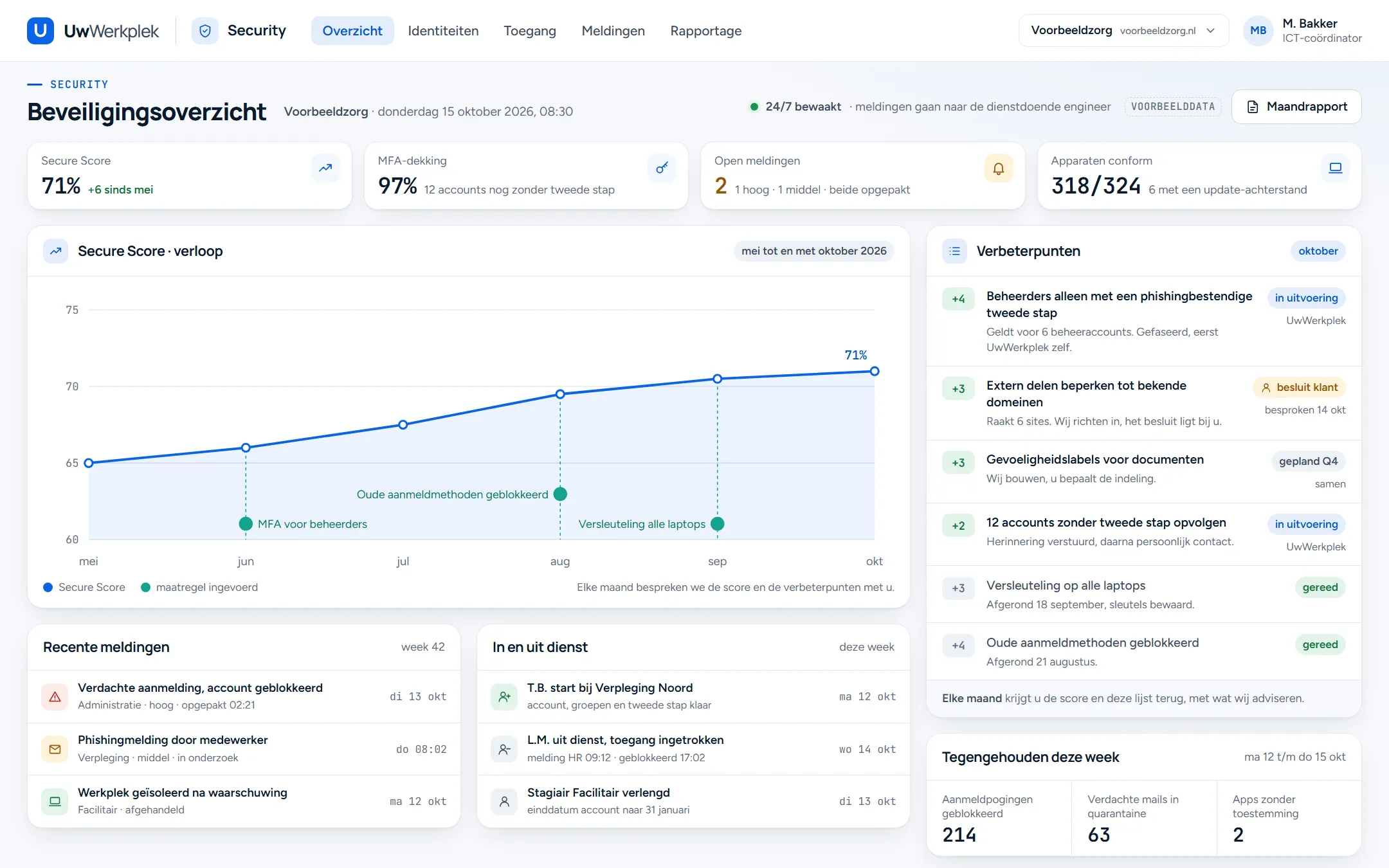The image size is (1389, 868).
Task: Click the user-plus icon of T.B. start
Action: [x=504, y=697]
